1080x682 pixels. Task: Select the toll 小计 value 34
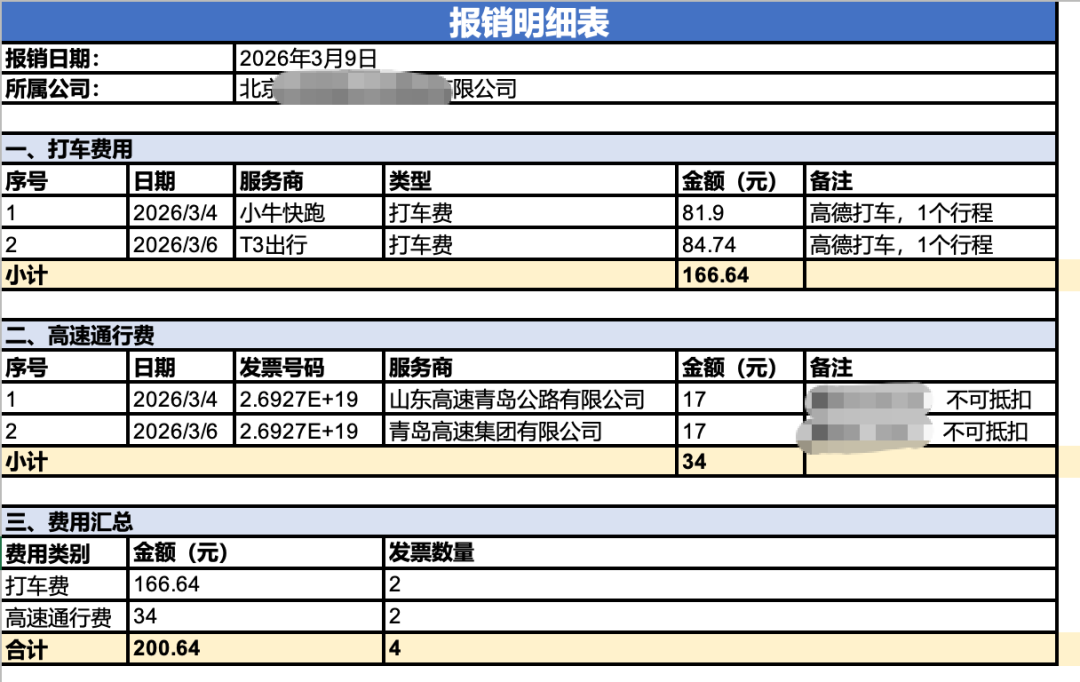[x=690, y=461]
